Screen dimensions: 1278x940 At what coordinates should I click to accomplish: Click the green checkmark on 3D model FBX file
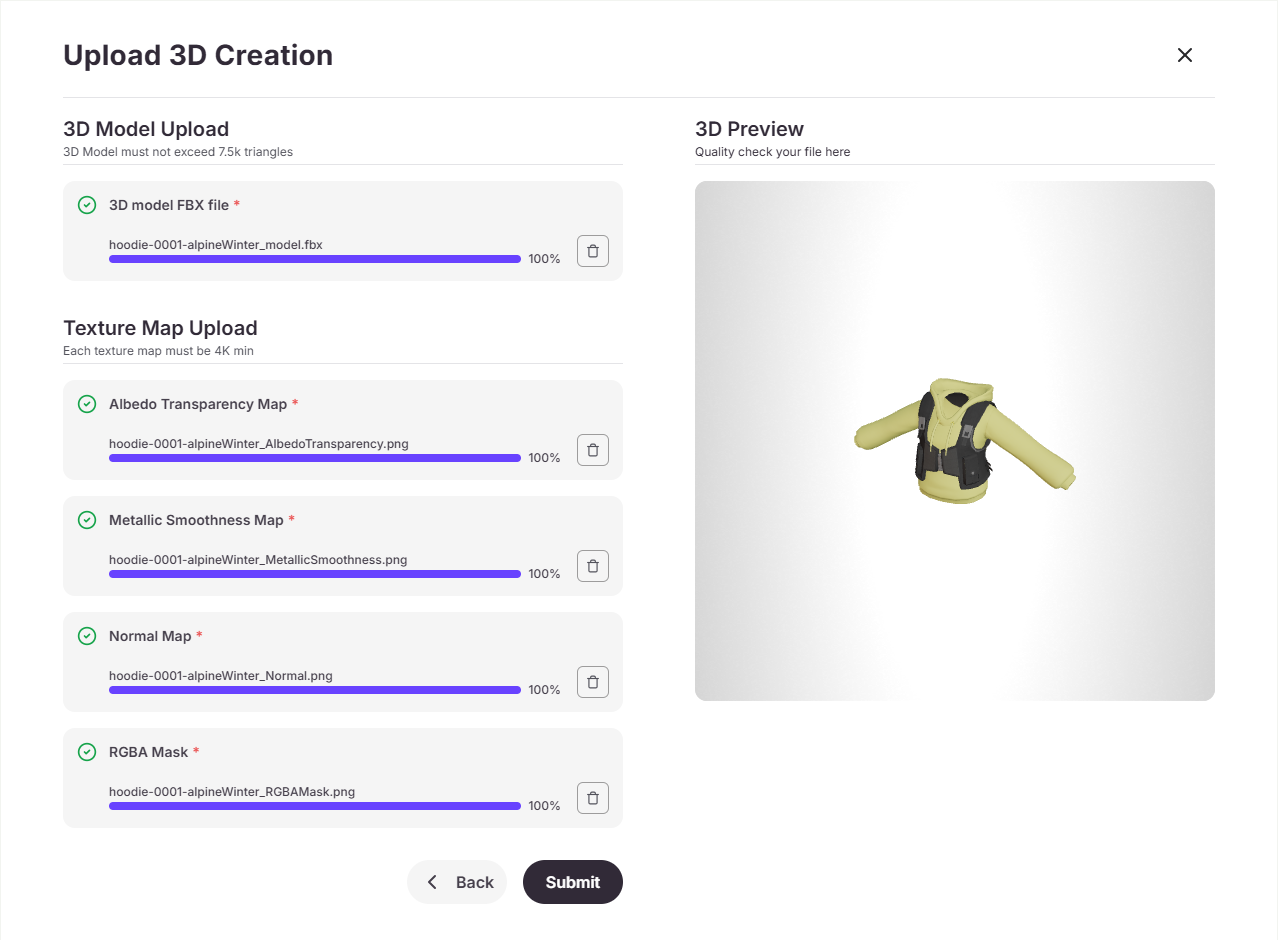point(87,204)
